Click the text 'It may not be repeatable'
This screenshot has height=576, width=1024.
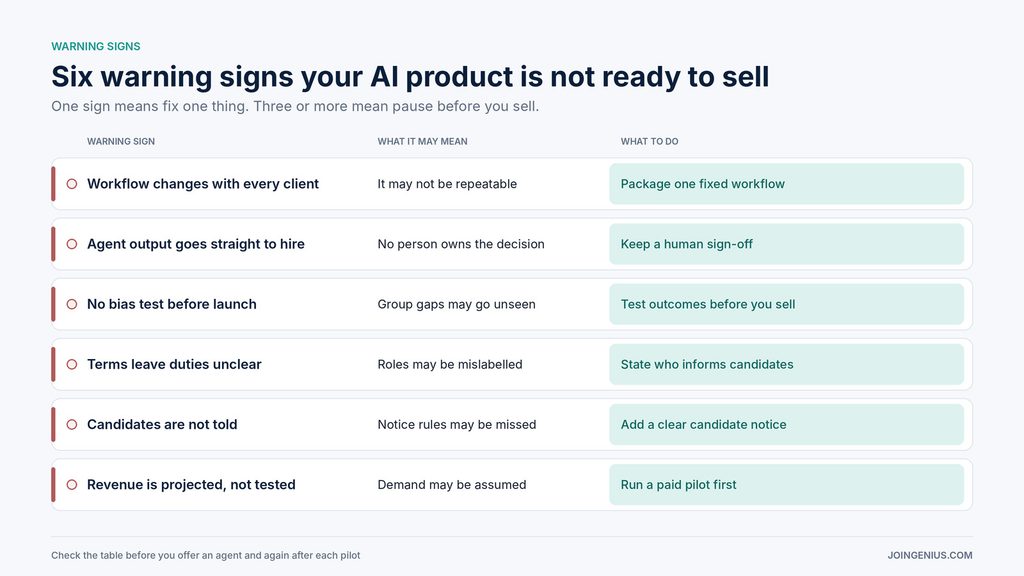(447, 184)
